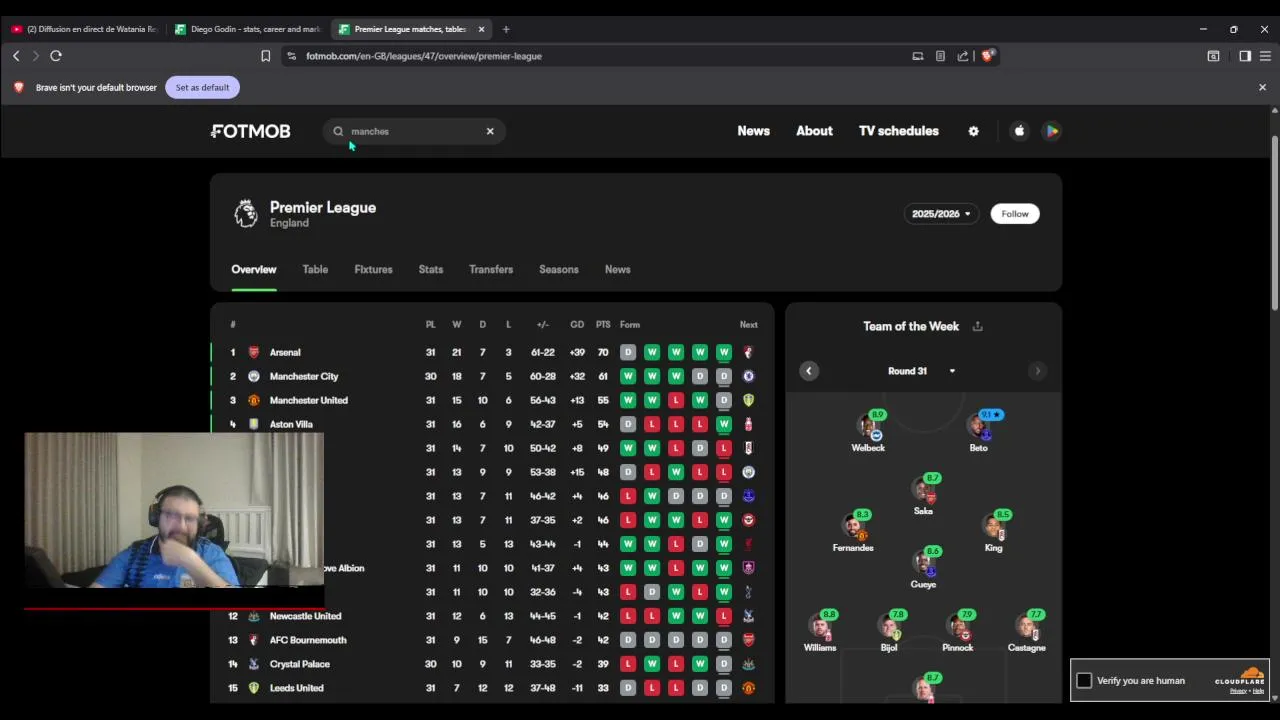The width and height of the screenshot is (1280, 720).
Task: Open Welbeck's player card
Action: tap(868, 431)
